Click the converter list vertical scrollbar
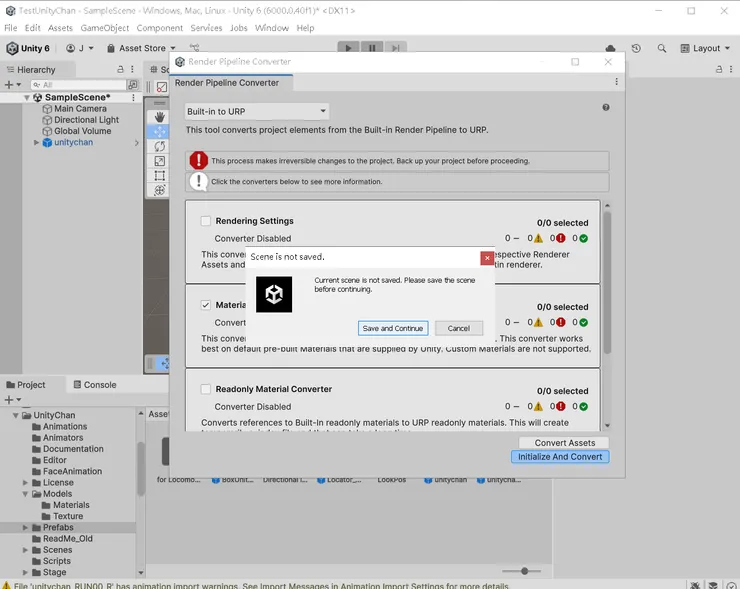This screenshot has height=589, width=740. [x=607, y=282]
